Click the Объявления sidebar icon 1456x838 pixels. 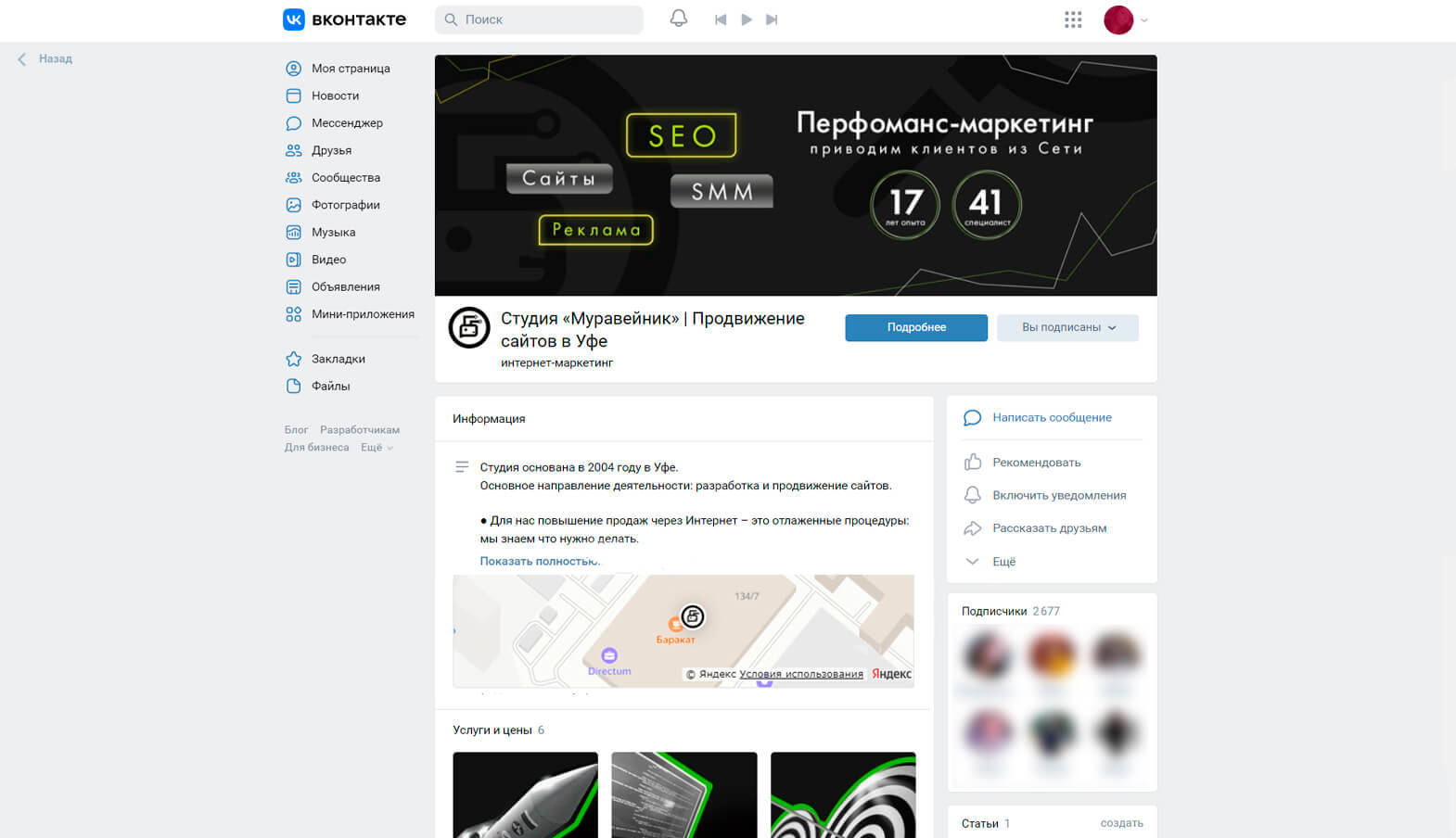click(294, 287)
